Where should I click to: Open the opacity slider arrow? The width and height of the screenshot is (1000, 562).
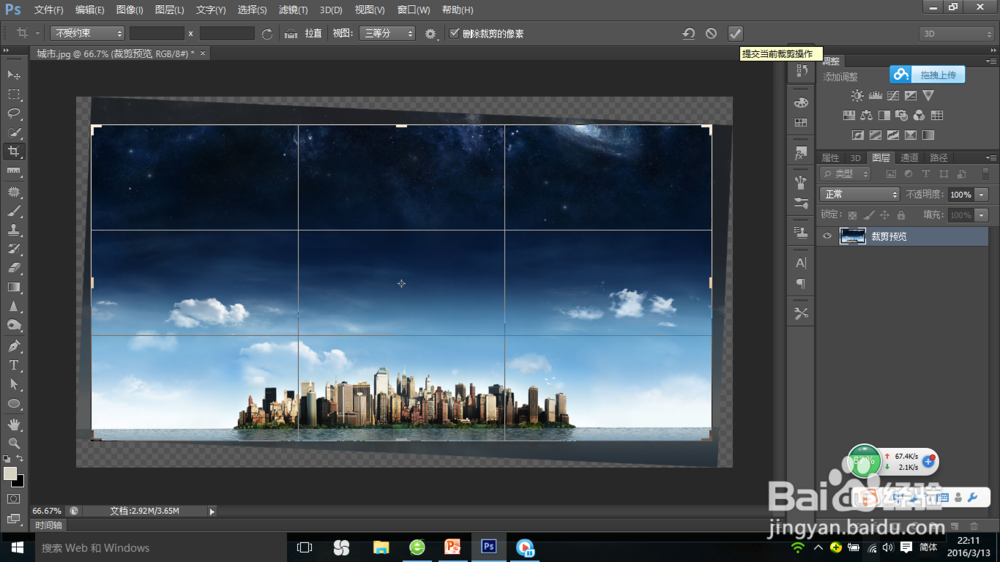coord(982,195)
